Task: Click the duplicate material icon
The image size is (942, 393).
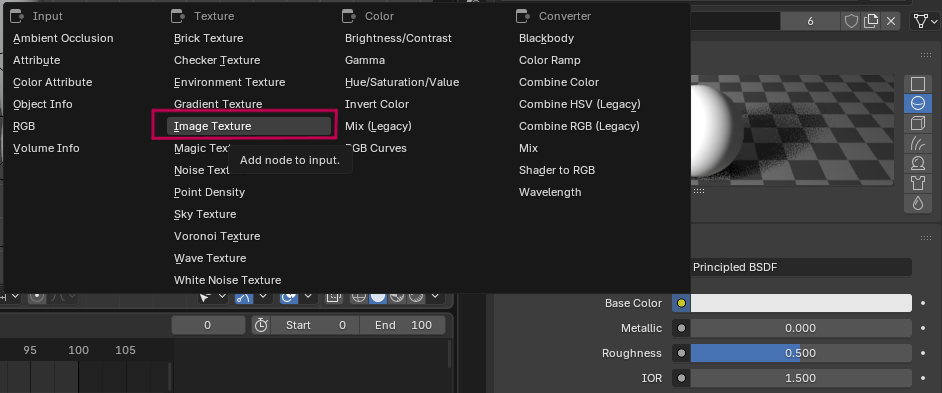Action: [x=871, y=22]
